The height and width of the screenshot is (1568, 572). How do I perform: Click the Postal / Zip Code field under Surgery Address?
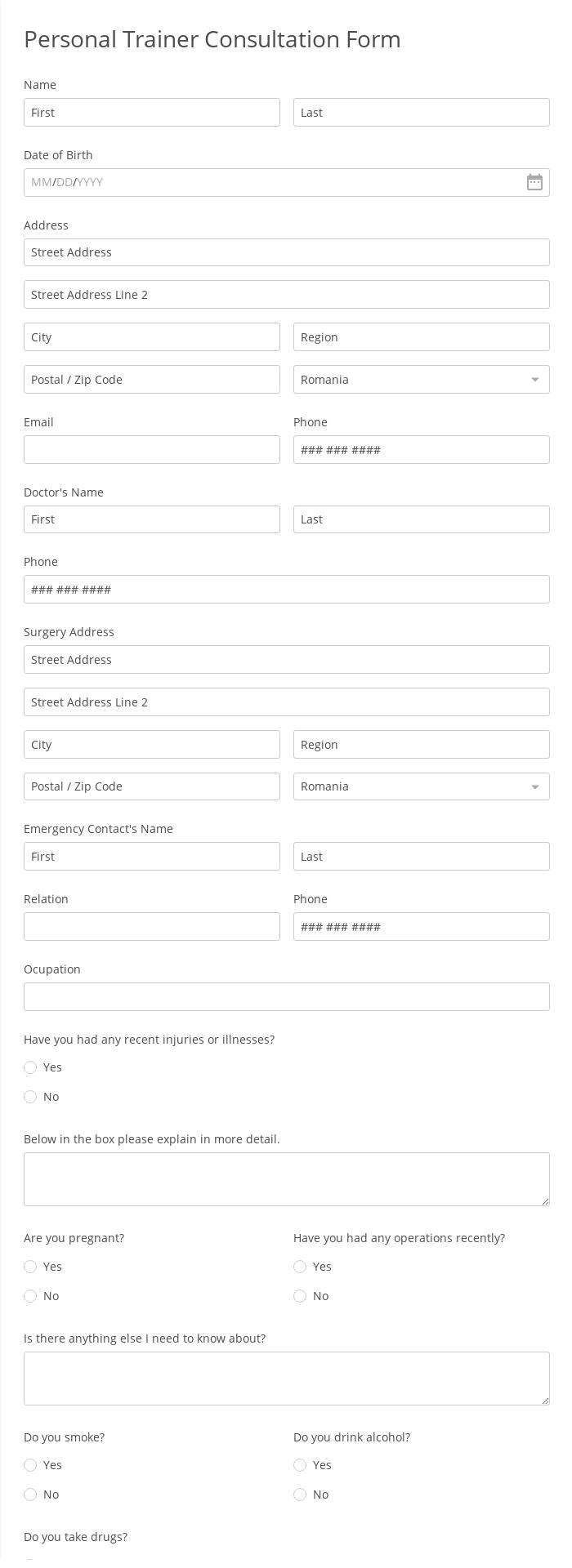152,786
